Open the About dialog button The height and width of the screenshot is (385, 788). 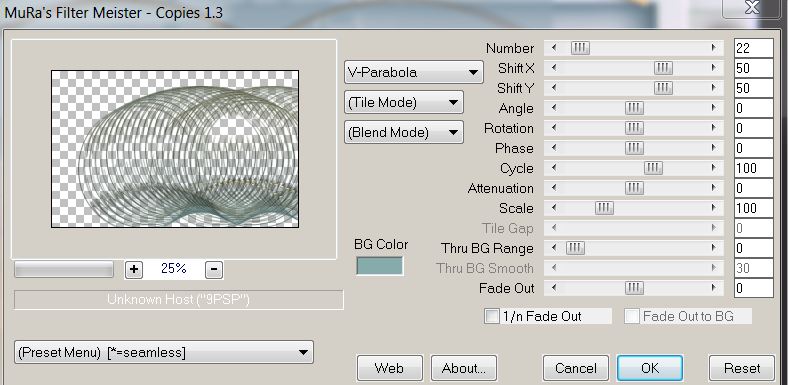(x=464, y=368)
